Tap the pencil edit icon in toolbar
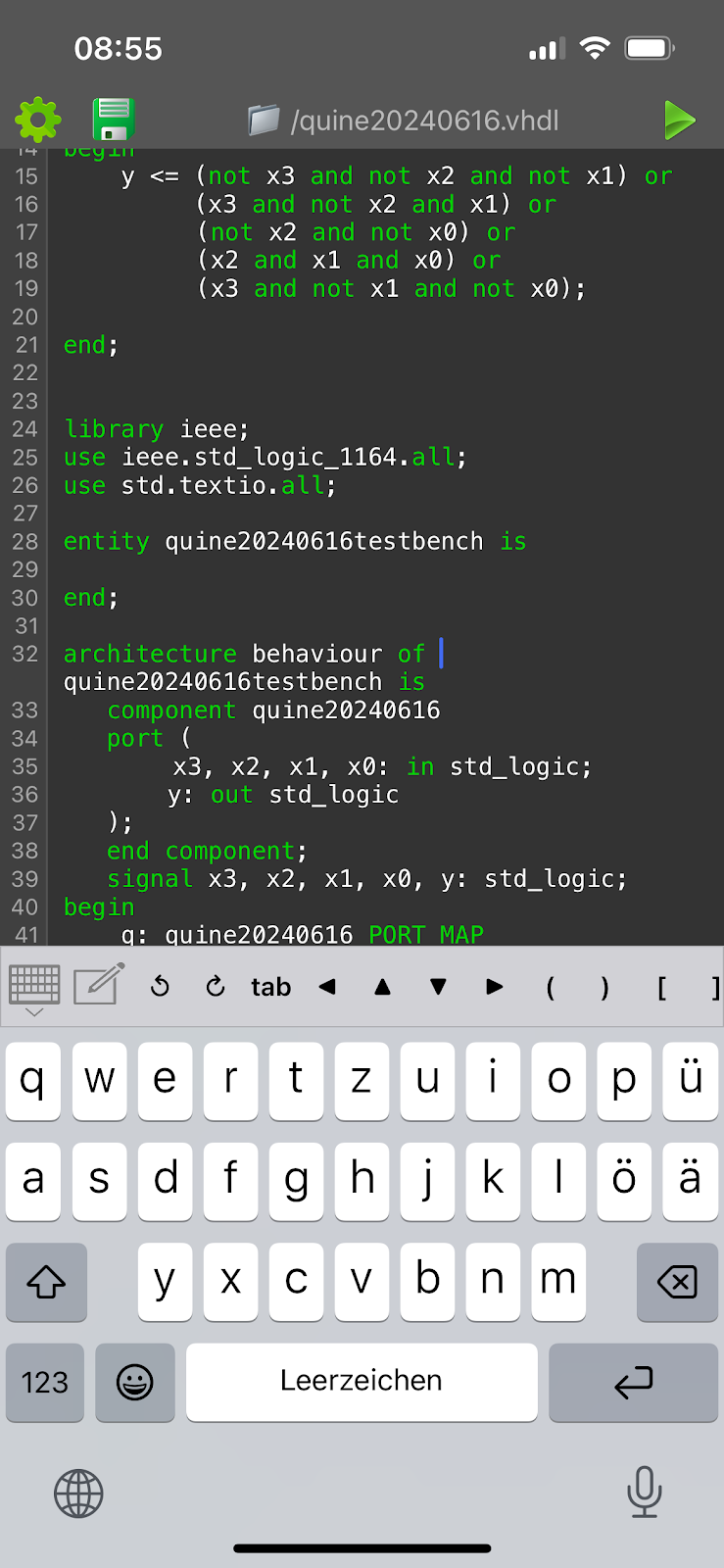The width and height of the screenshot is (724, 1568). tap(99, 985)
